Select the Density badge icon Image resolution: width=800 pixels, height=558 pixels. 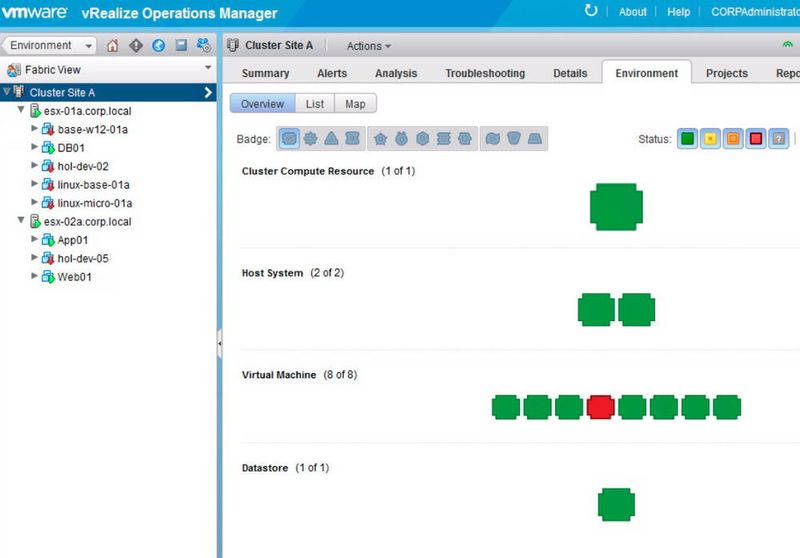click(535, 138)
